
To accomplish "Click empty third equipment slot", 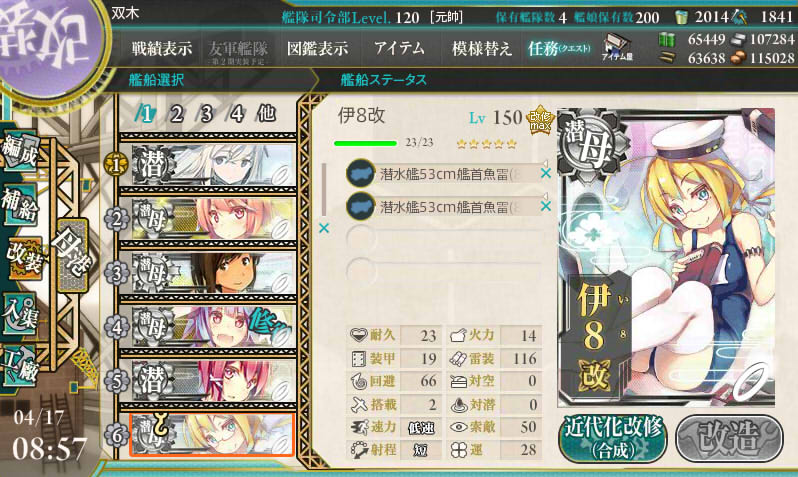I will pos(443,238).
